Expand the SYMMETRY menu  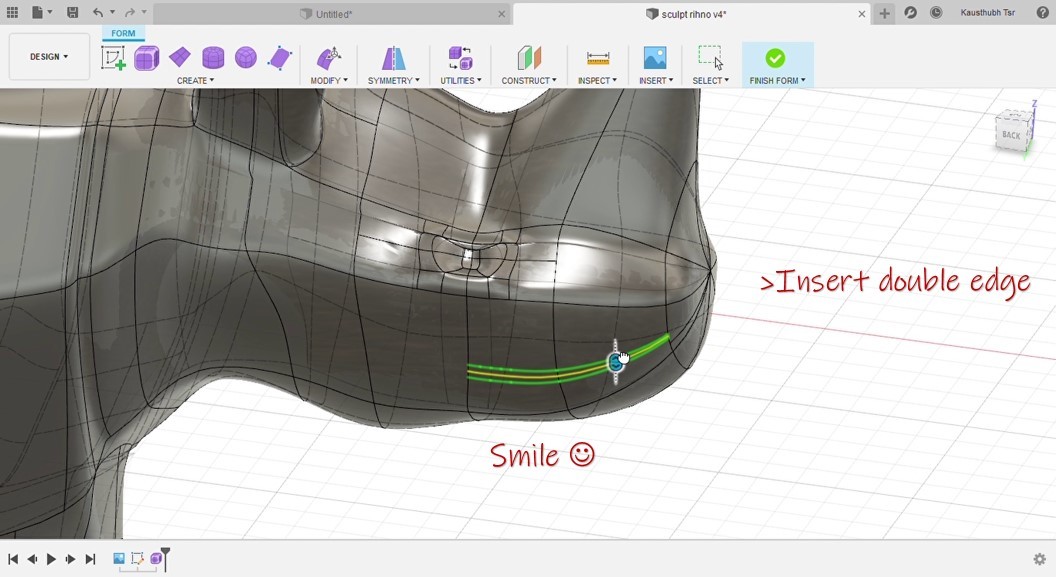393,81
